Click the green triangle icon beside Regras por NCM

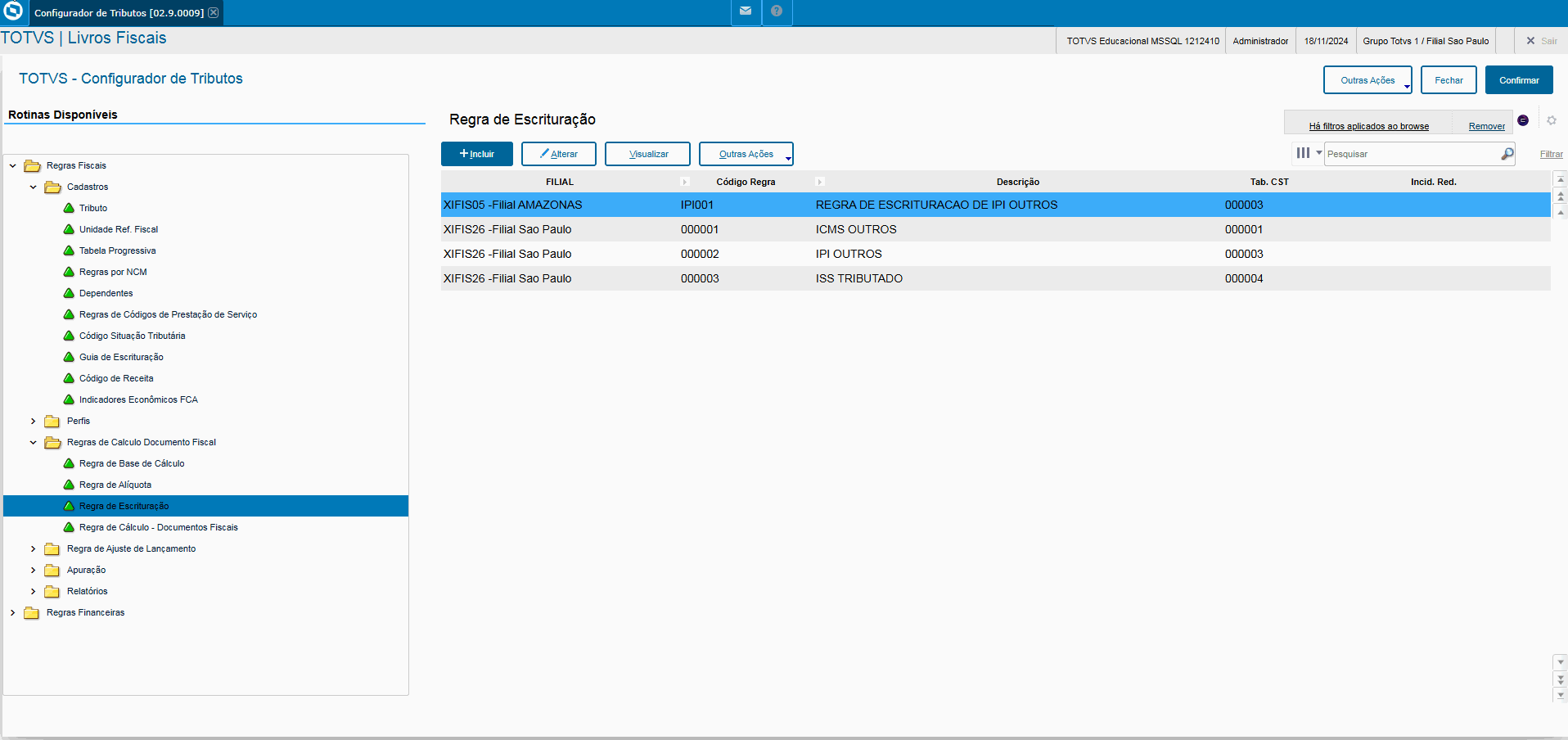coord(69,272)
